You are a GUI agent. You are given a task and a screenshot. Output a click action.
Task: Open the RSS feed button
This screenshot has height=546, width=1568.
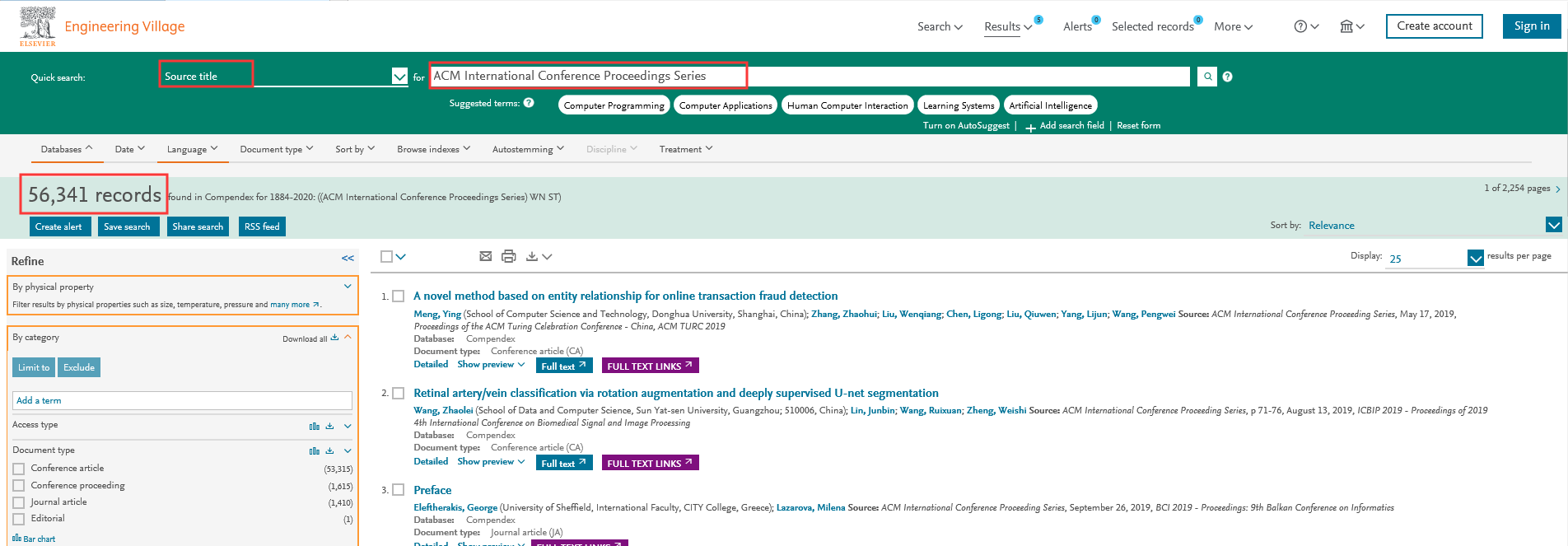(x=262, y=226)
